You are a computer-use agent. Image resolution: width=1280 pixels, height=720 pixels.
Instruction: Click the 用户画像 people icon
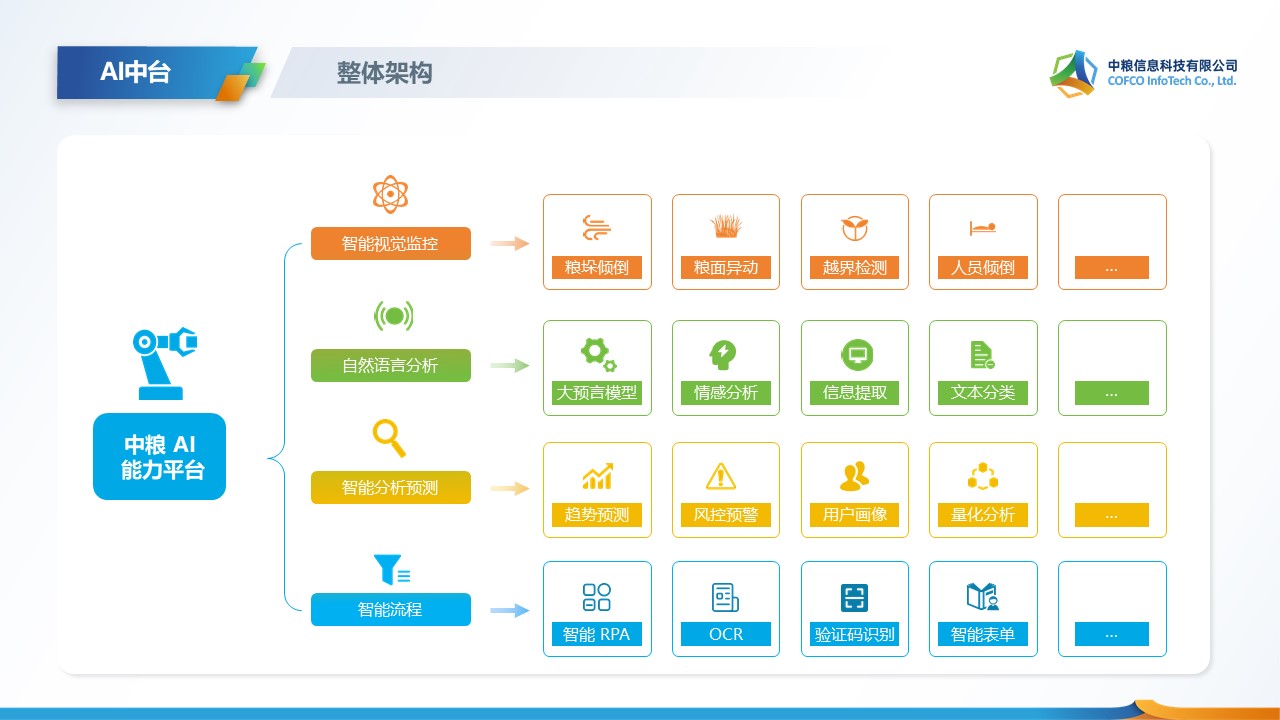click(854, 477)
